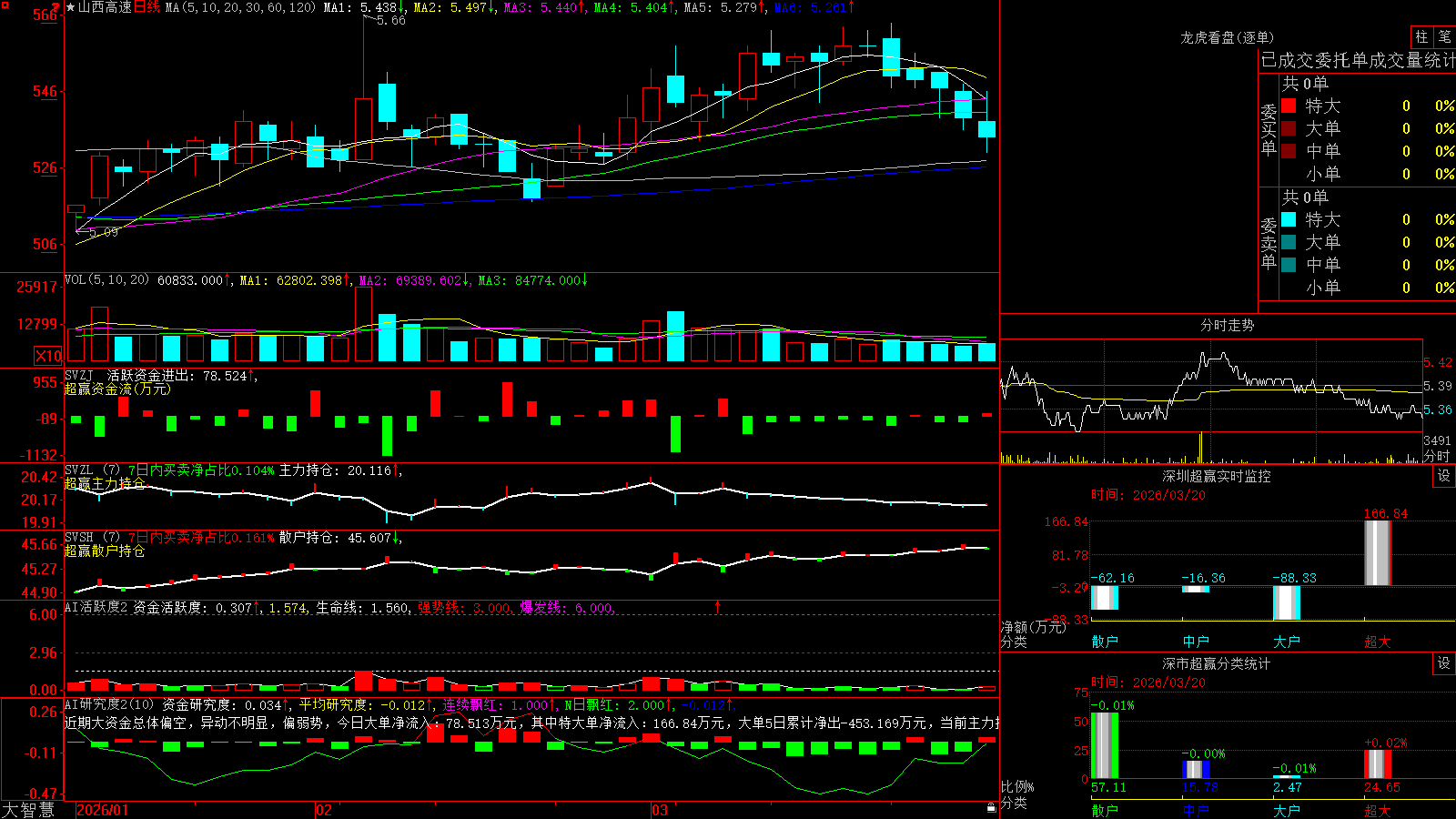Click the 2026/01 date marker on timeline
The width and height of the screenshot is (1456, 819).
click(x=102, y=810)
